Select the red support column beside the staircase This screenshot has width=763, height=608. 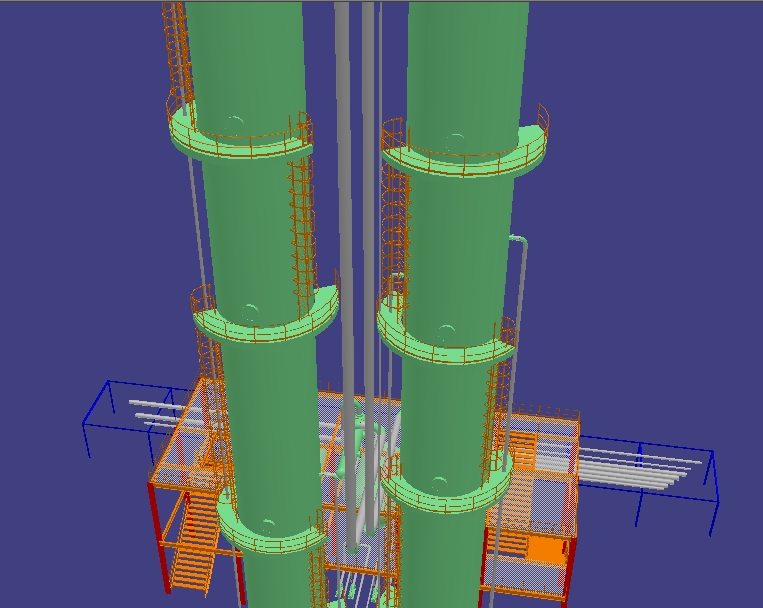tap(160, 538)
